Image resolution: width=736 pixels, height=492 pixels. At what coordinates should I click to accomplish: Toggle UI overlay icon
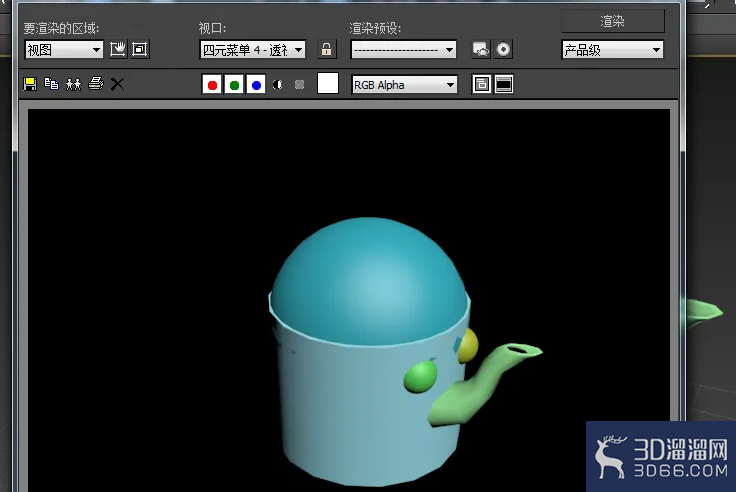tap(482, 85)
